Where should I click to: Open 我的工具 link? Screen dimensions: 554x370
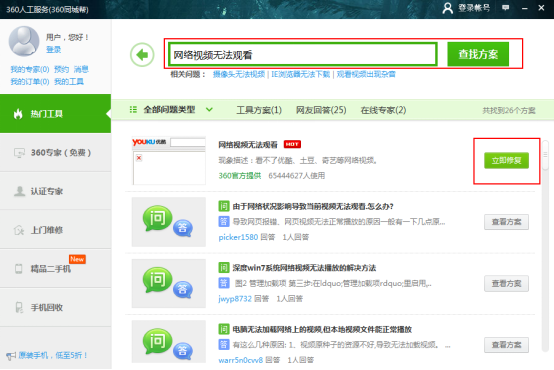(69, 82)
